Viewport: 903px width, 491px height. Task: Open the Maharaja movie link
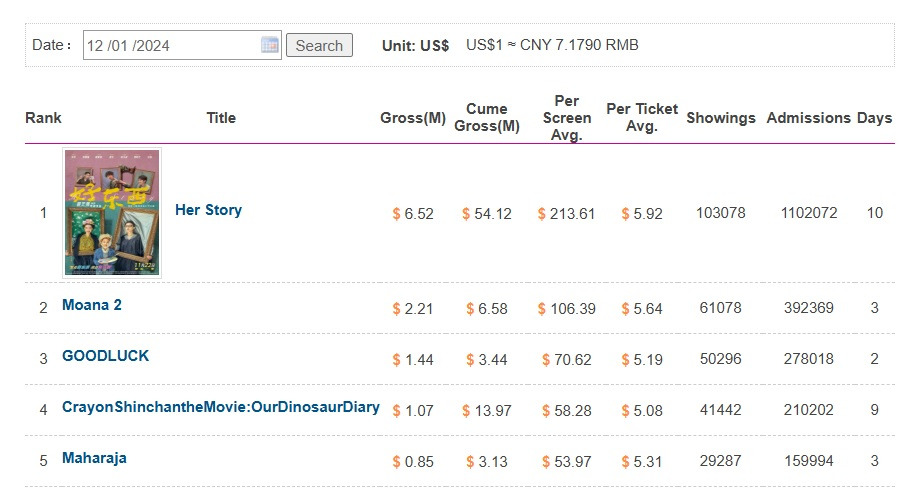pos(94,458)
